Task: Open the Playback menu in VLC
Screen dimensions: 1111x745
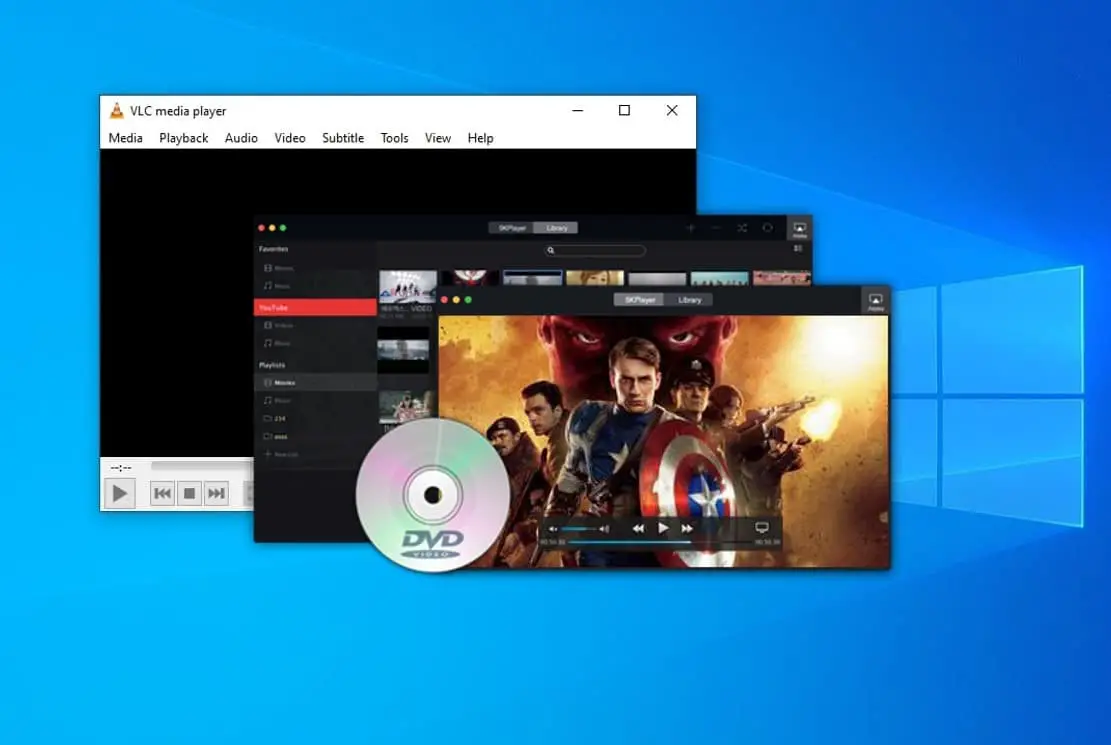Action: click(x=184, y=138)
